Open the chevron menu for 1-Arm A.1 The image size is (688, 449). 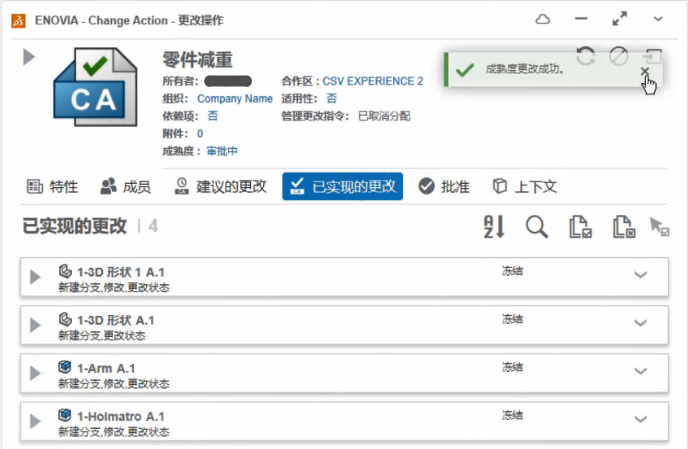(x=641, y=371)
